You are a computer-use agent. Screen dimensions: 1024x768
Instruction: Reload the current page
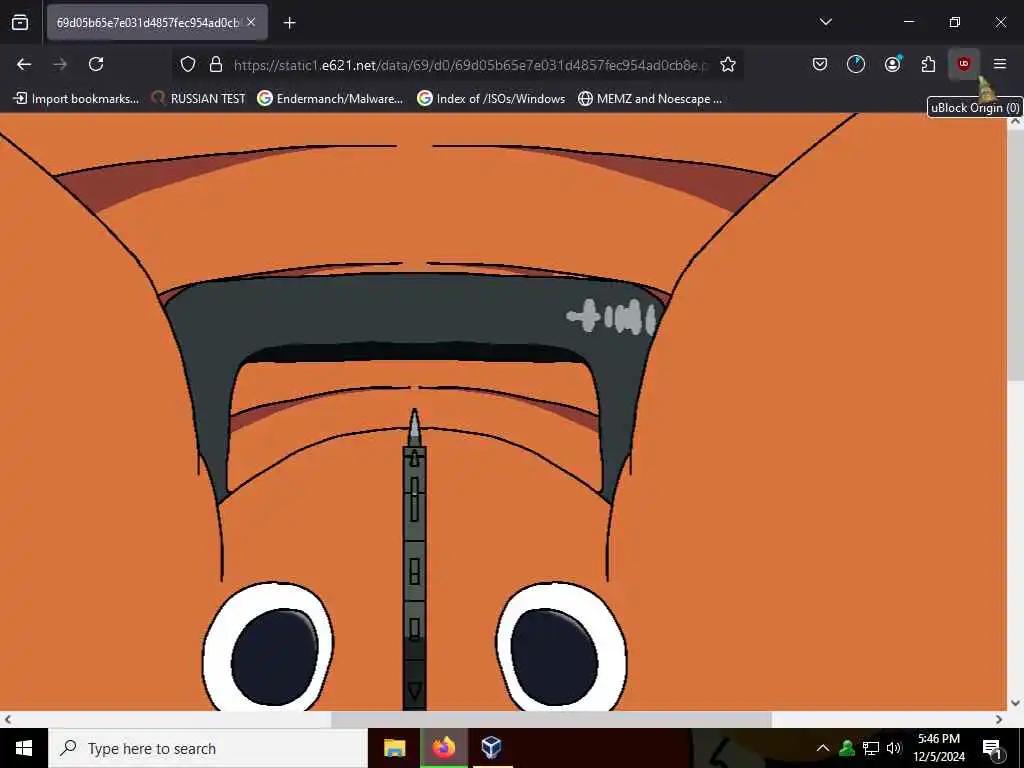point(96,64)
